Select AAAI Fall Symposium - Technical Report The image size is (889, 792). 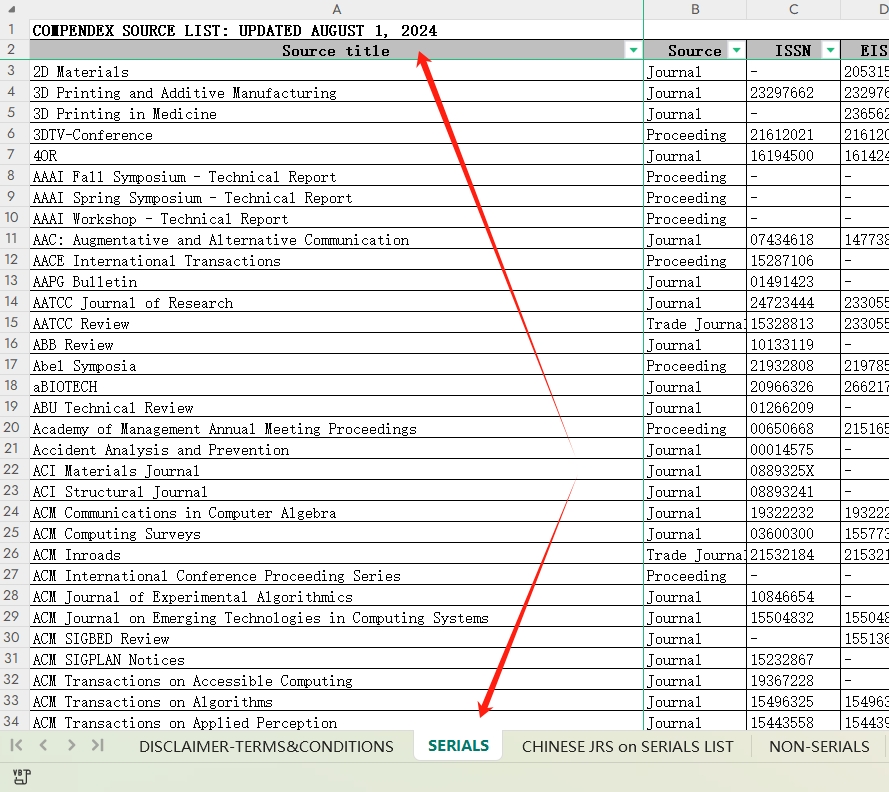click(336, 176)
